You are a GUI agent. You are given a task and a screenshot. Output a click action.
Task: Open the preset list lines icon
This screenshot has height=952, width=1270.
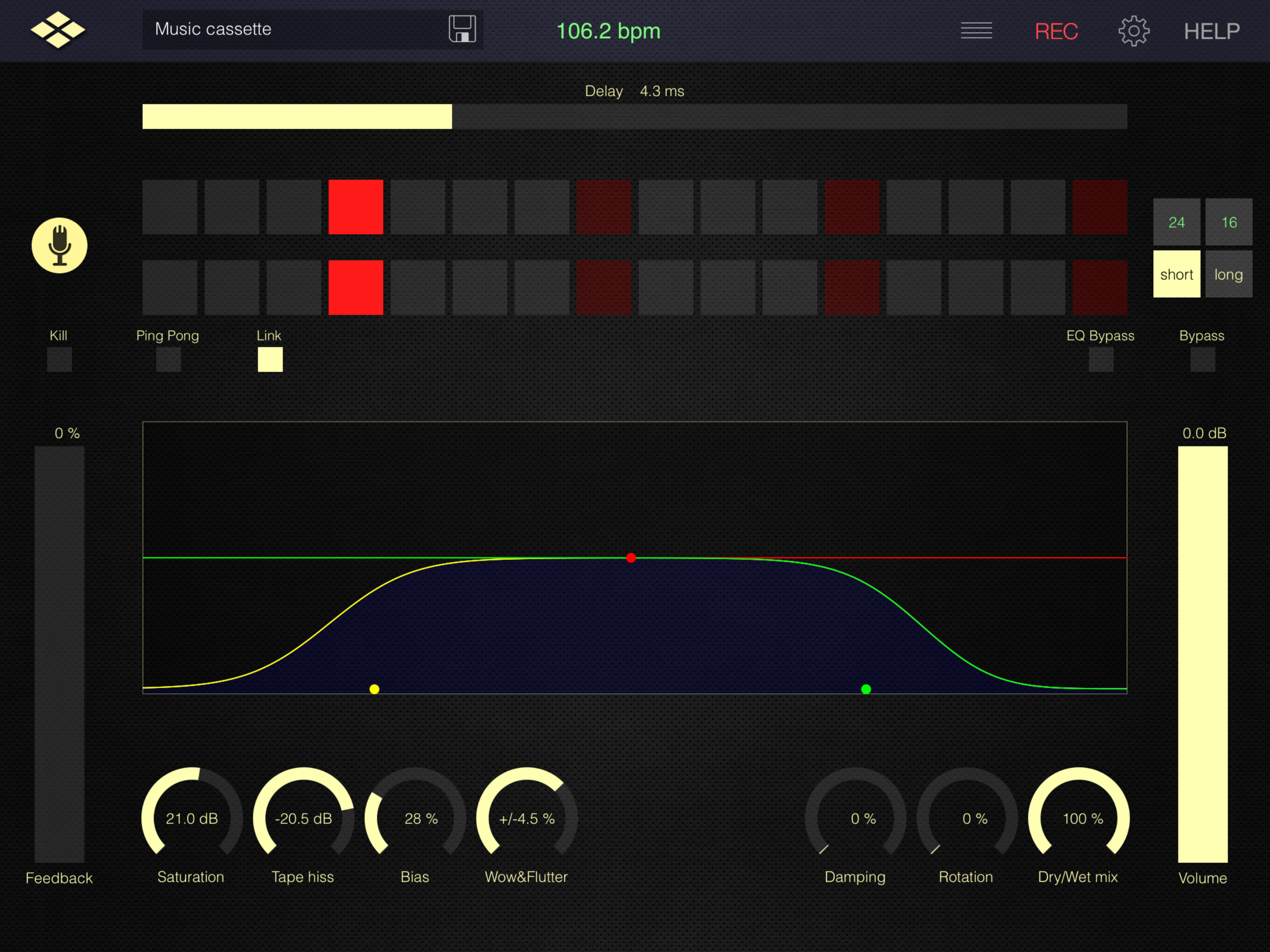tap(976, 30)
